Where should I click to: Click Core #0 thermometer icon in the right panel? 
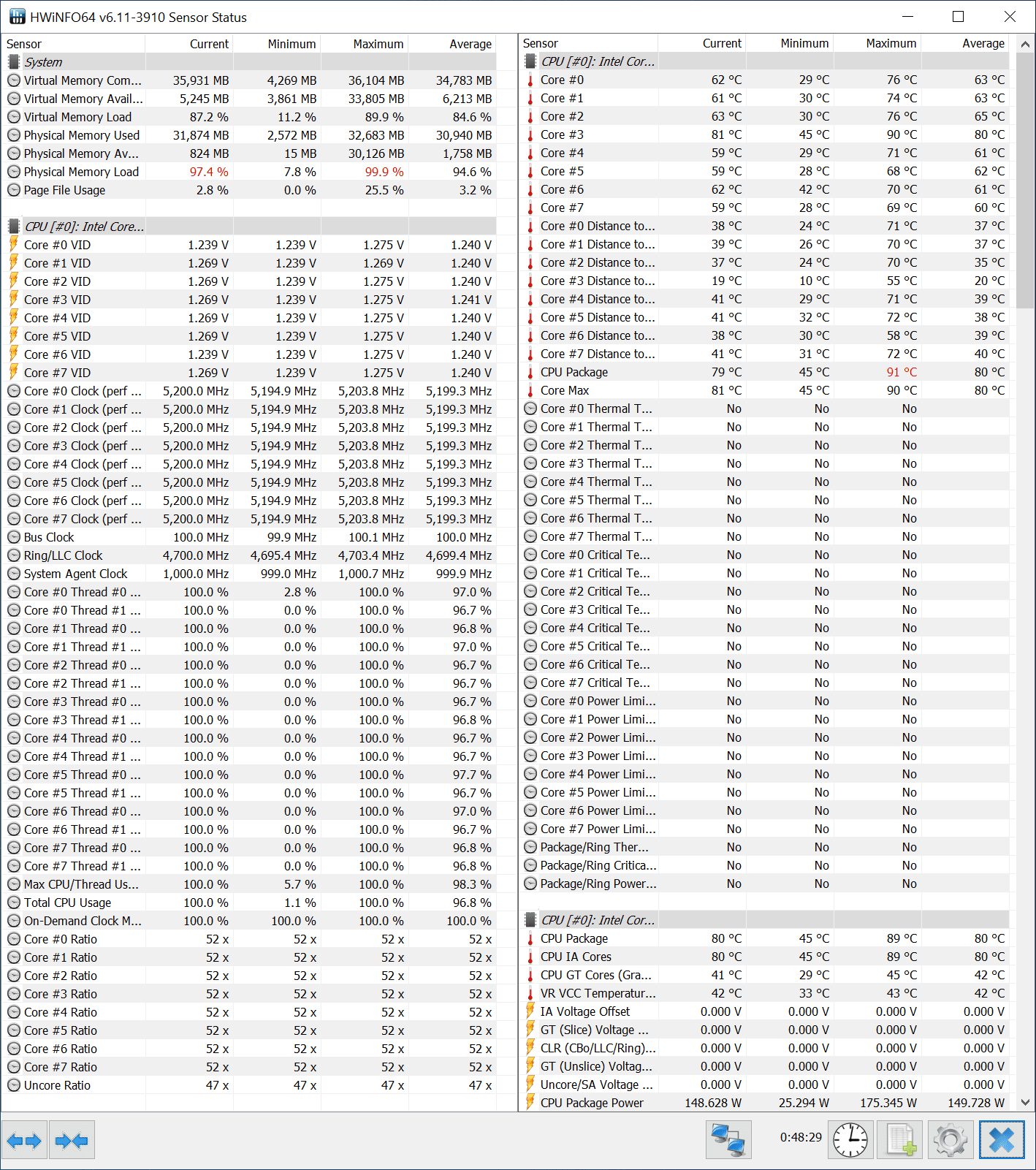pyautogui.click(x=530, y=80)
